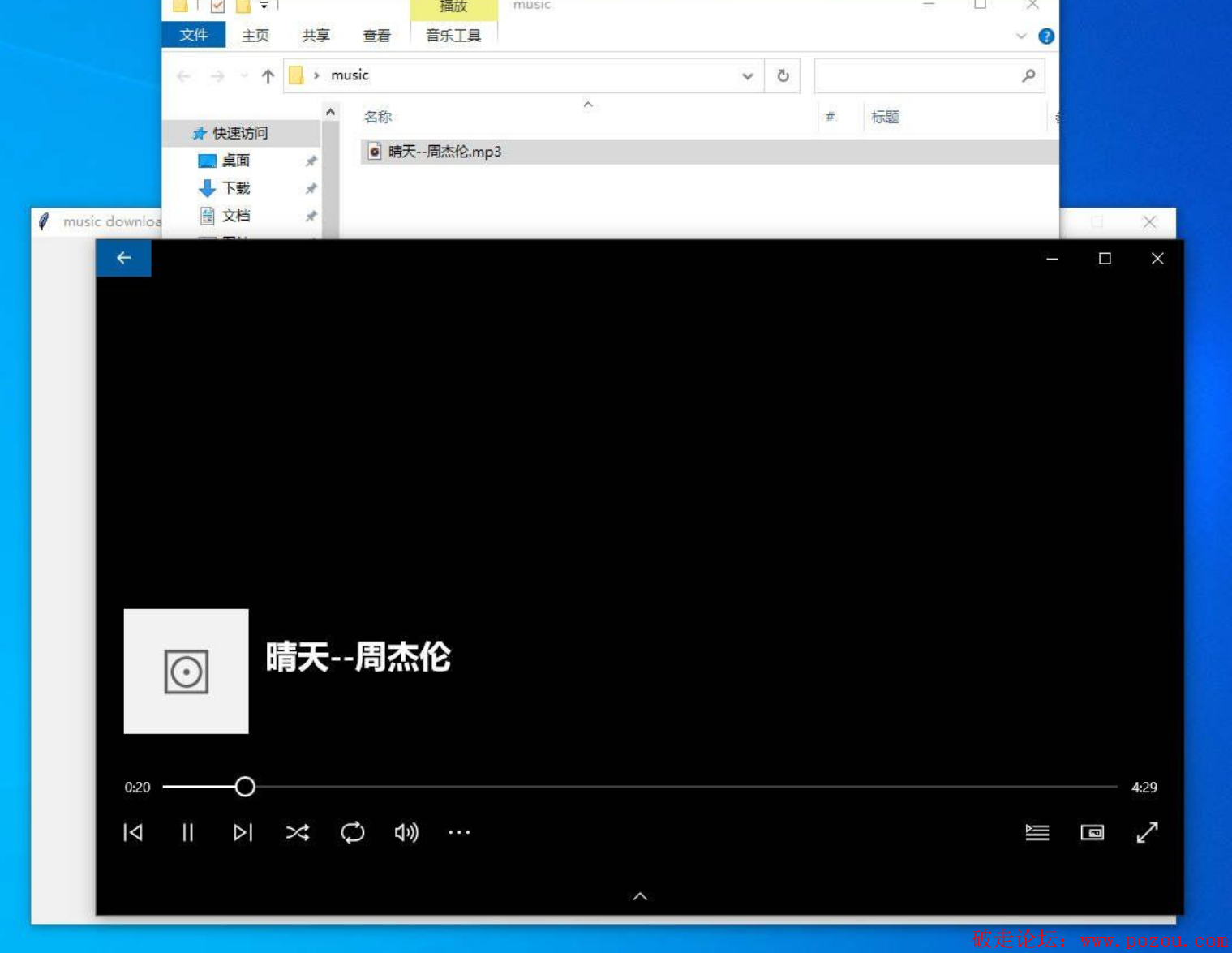
Task: Open the volume control
Action: point(406,833)
